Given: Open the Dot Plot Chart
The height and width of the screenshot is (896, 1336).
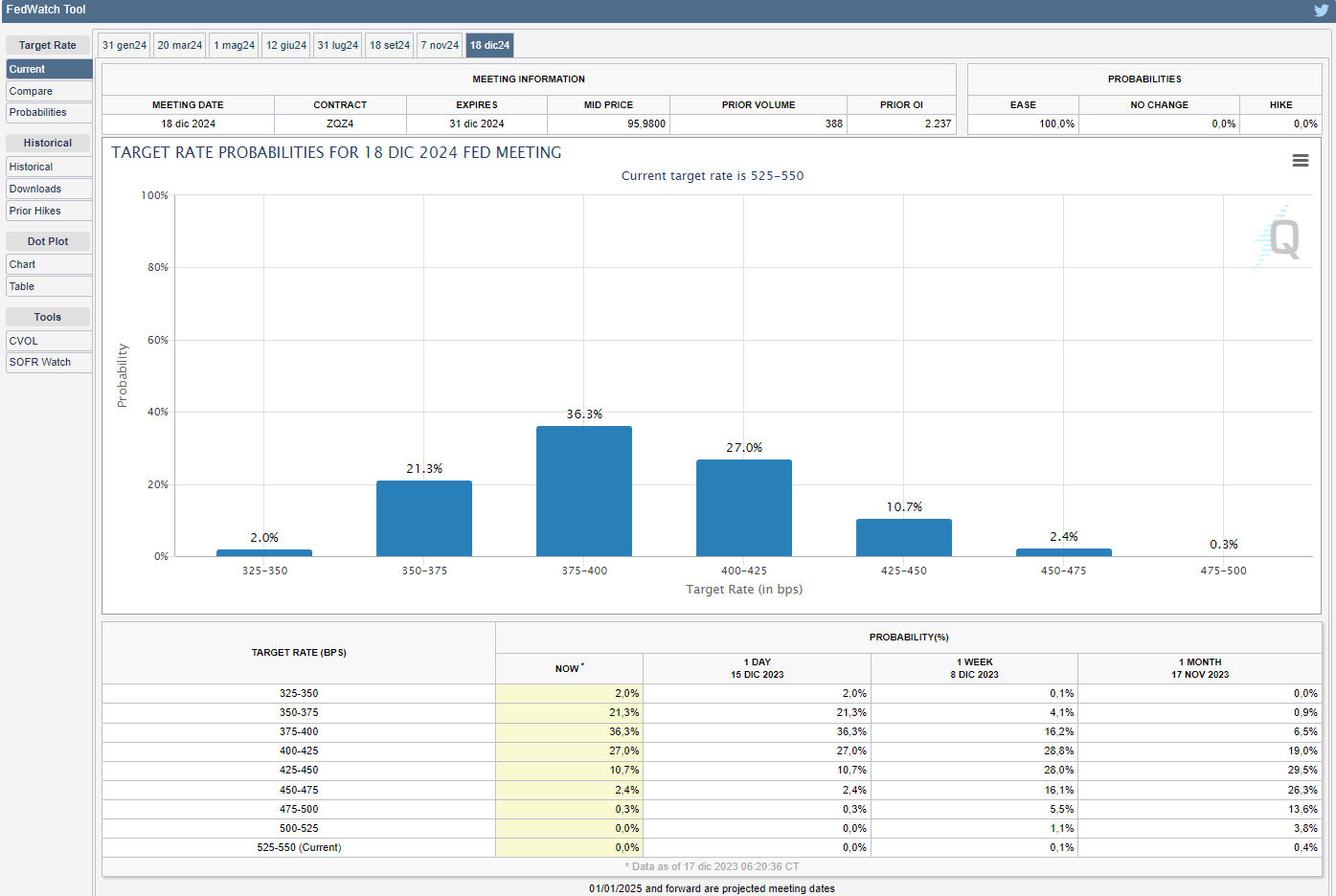Looking at the screenshot, I should point(49,264).
